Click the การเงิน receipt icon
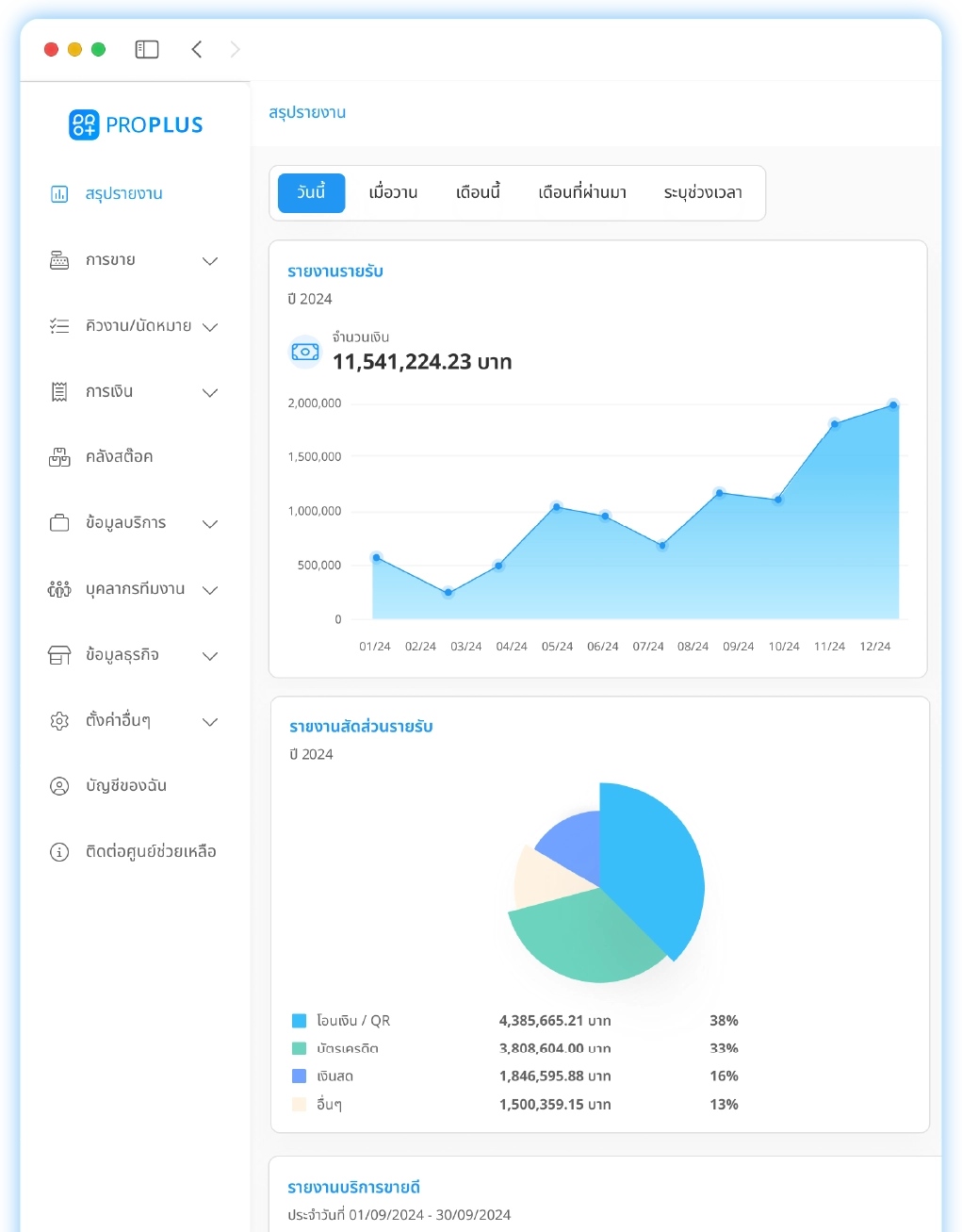Viewport: 962px width, 1232px height. (x=59, y=392)
